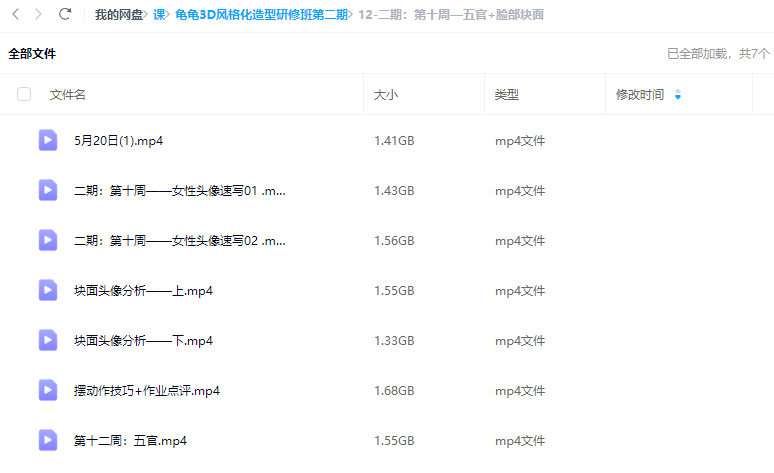Image resolution: width=774 pixels, height=473 pixels.
Task: Click video icon of 5月20日(1).mp4
Action: [x=47, y=140]
